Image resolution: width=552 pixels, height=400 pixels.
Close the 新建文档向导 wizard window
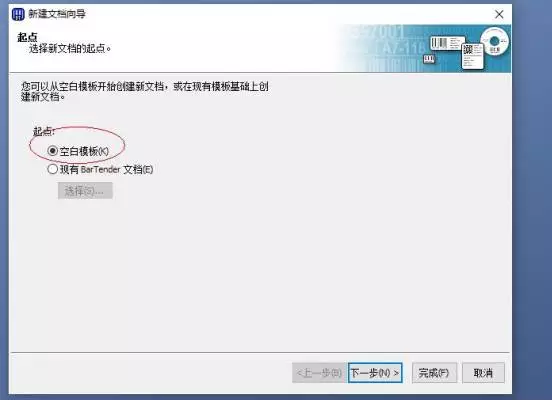pyautogui.click(x=499, y=14)
